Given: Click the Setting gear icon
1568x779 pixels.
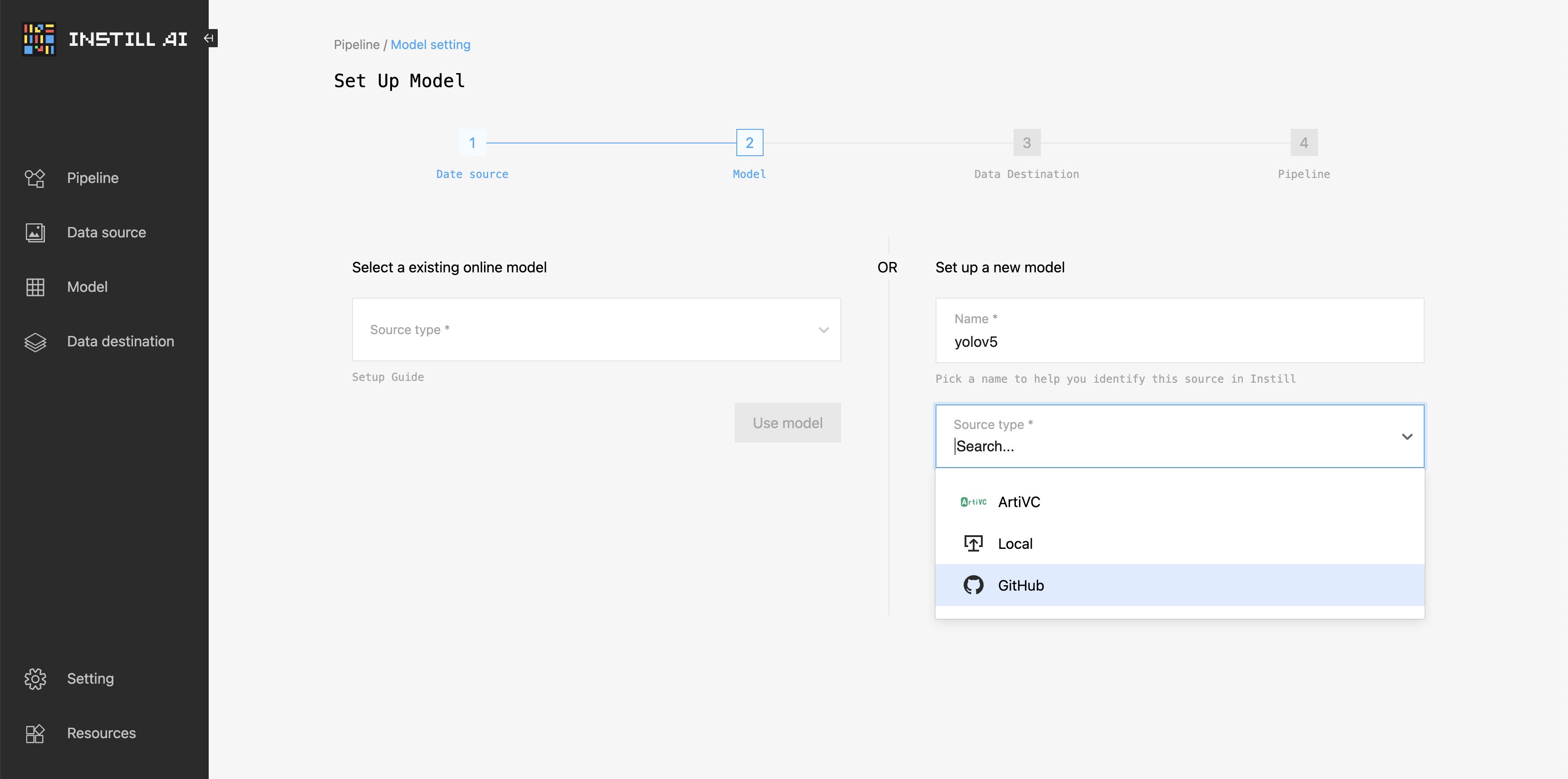Looking at the screenshot, I should click(x=34, y=679).
